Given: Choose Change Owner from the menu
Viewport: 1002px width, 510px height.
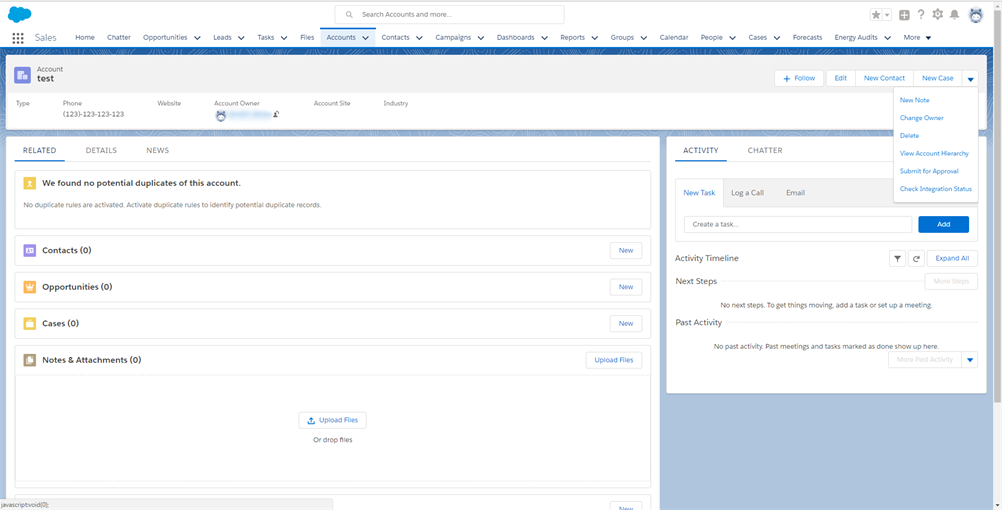Looking at the screenshot, I should [921, 118].
